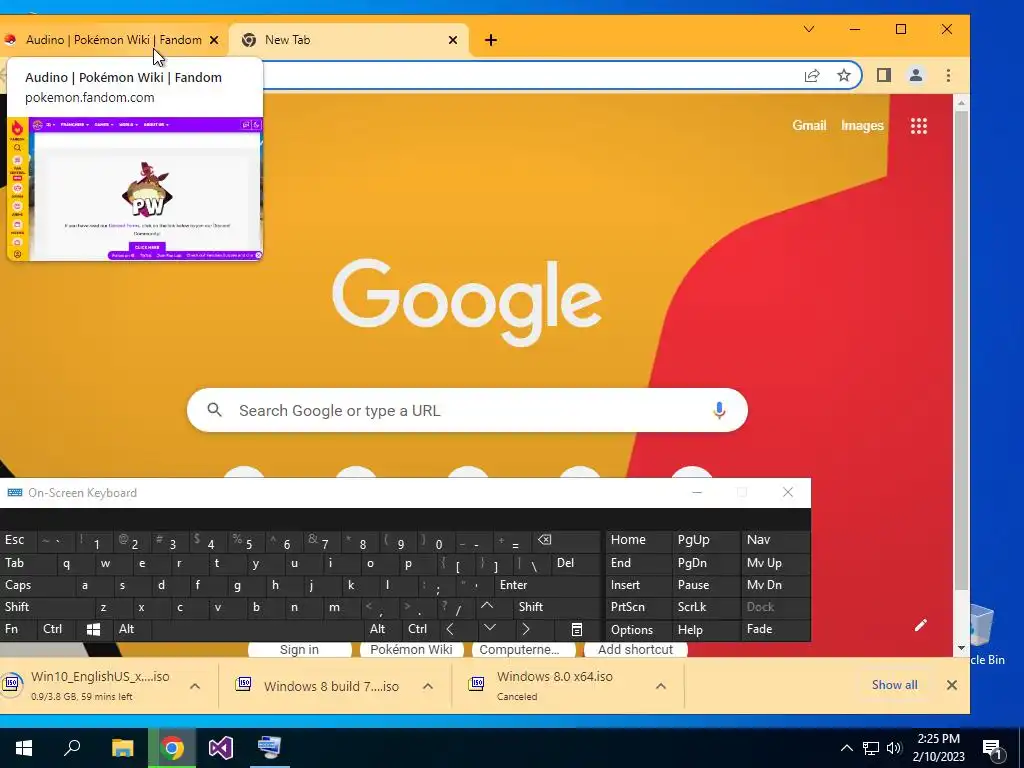This screenshot has height=768, width=1024.
Task: Click the menu key icon on On-Screen Keyboard
Action: pos(577,630)
